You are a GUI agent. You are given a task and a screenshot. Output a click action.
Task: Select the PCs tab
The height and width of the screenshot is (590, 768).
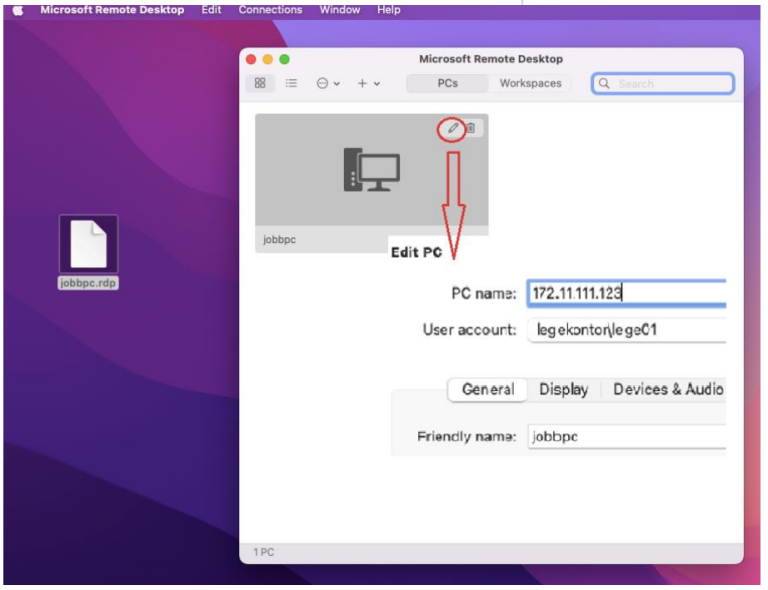point(448,83)
